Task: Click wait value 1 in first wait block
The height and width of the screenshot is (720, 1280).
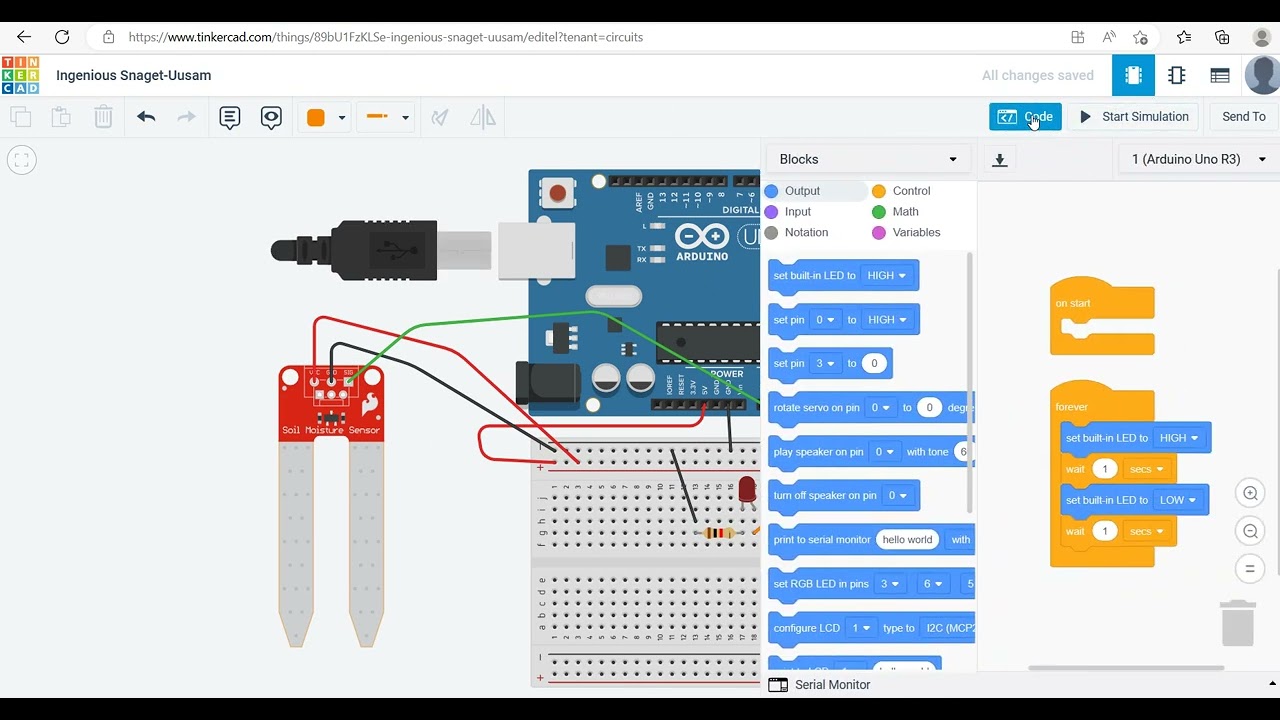Action: point(1105,469)
